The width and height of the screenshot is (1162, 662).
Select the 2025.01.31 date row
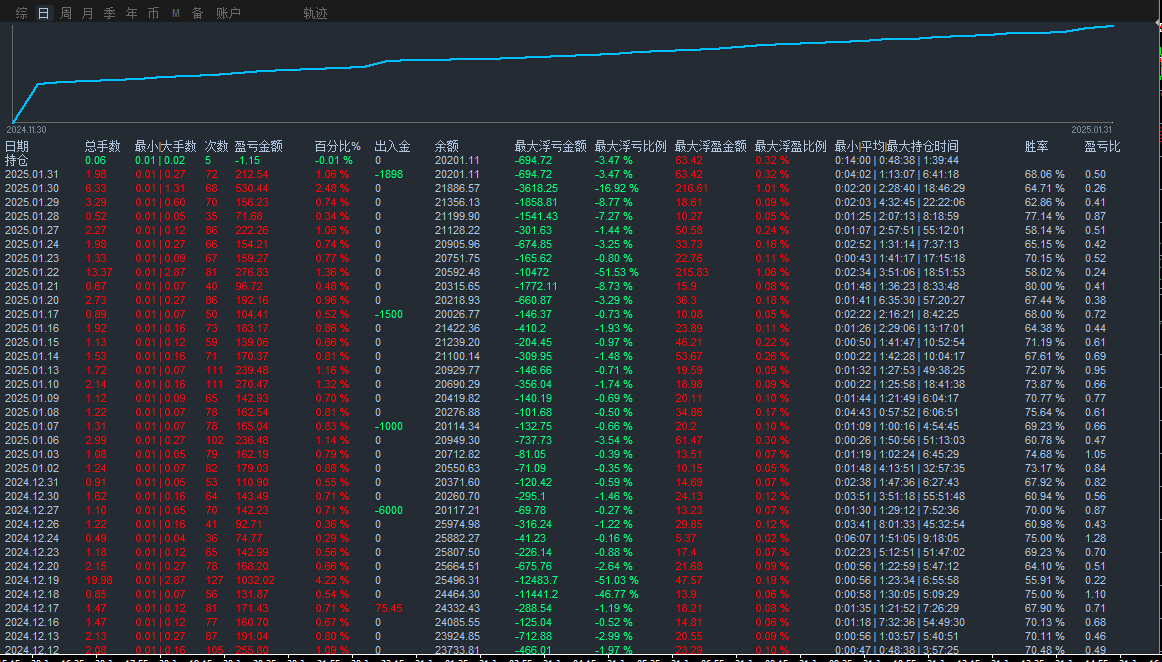(x=31, y=174)
